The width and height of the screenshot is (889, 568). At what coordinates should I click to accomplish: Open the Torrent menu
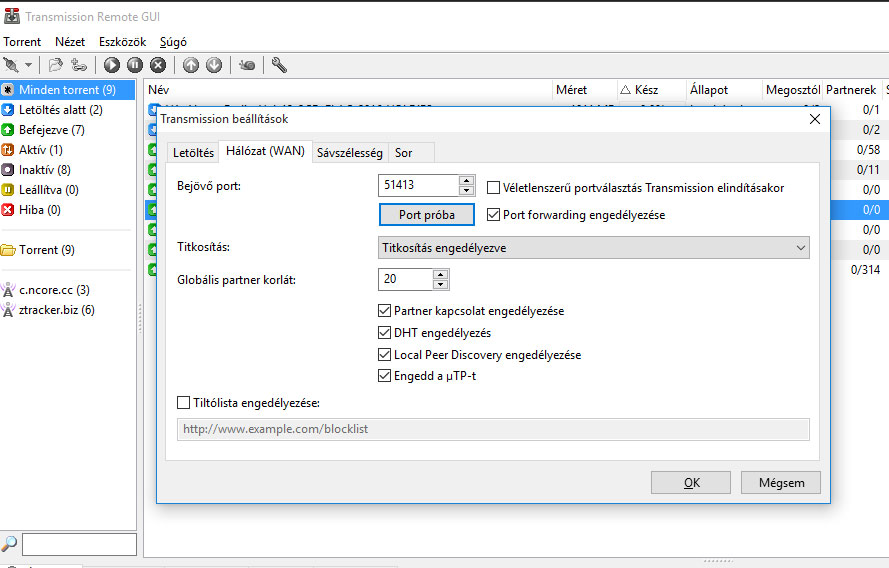click(x=22, y=42)
